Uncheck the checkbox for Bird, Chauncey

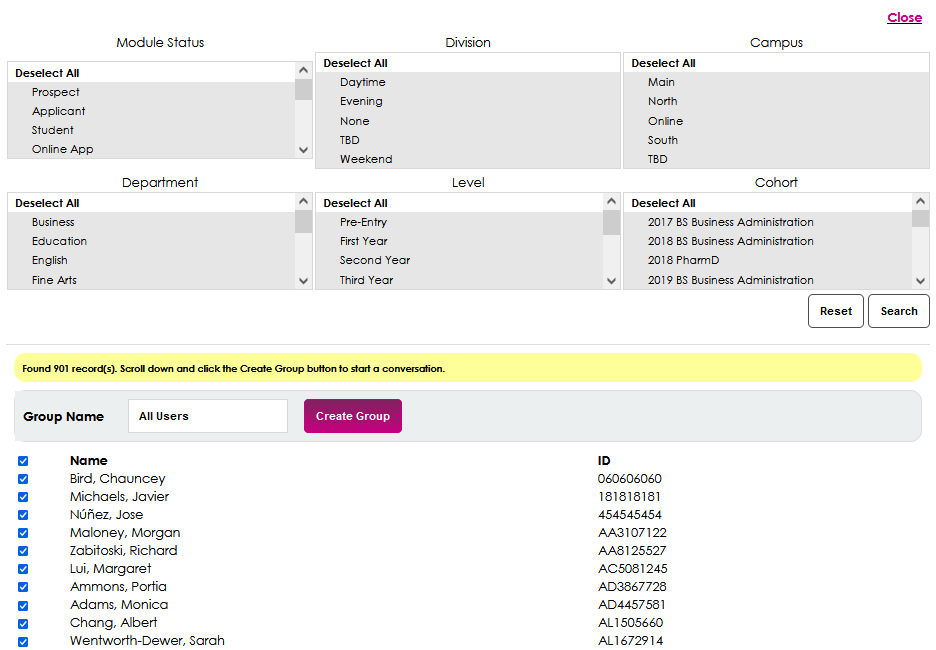[23, 479]
